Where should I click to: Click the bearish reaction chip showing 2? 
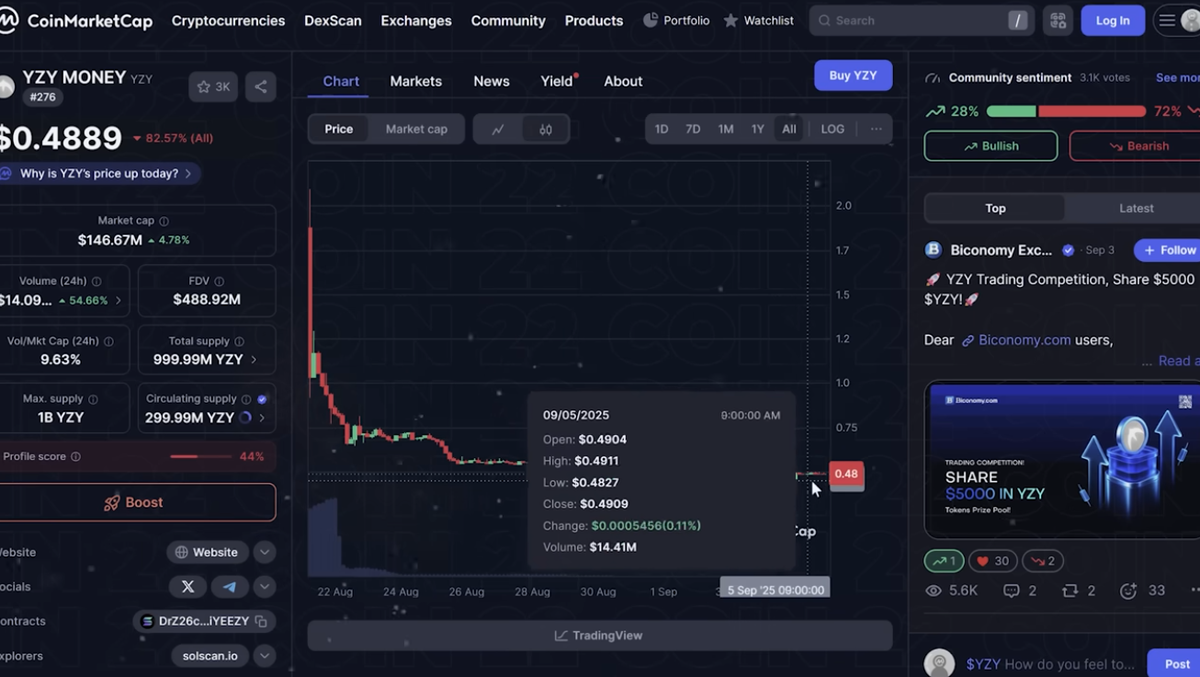(1042, 561)
